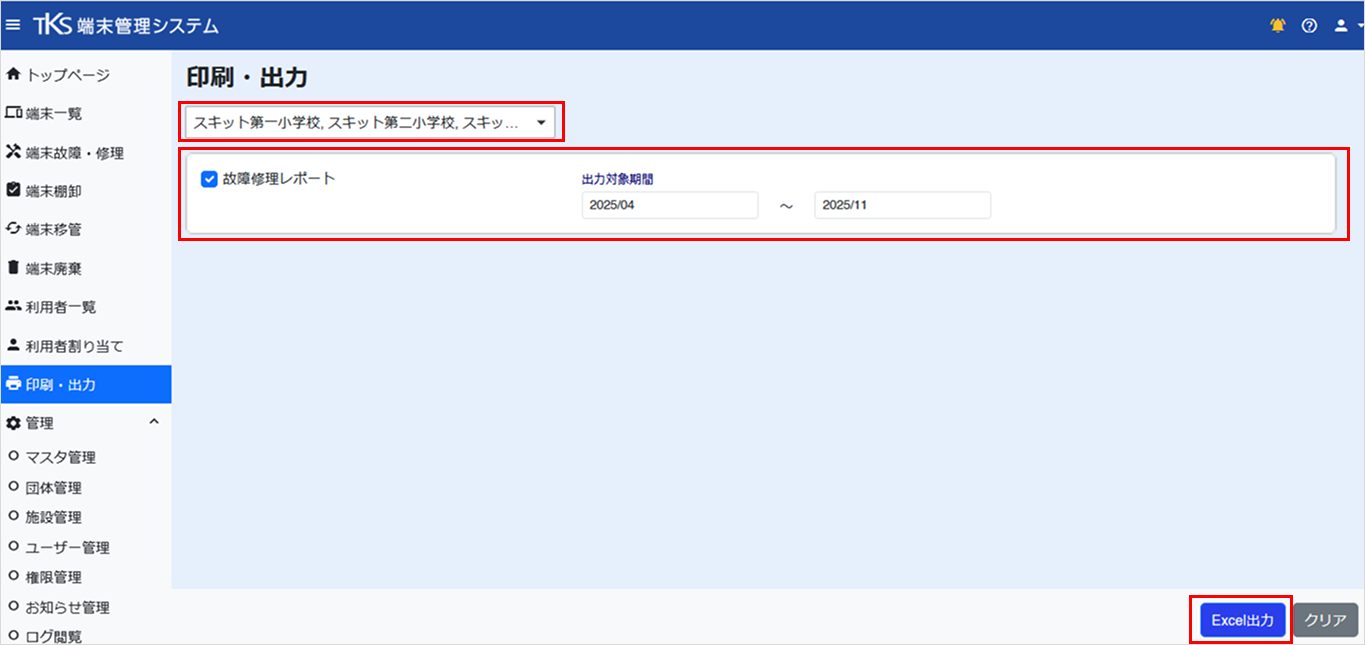Open マスタ管理 under 管理
Screen dimensions: 1365x645
pyautogui.click(x=60, y=457)
